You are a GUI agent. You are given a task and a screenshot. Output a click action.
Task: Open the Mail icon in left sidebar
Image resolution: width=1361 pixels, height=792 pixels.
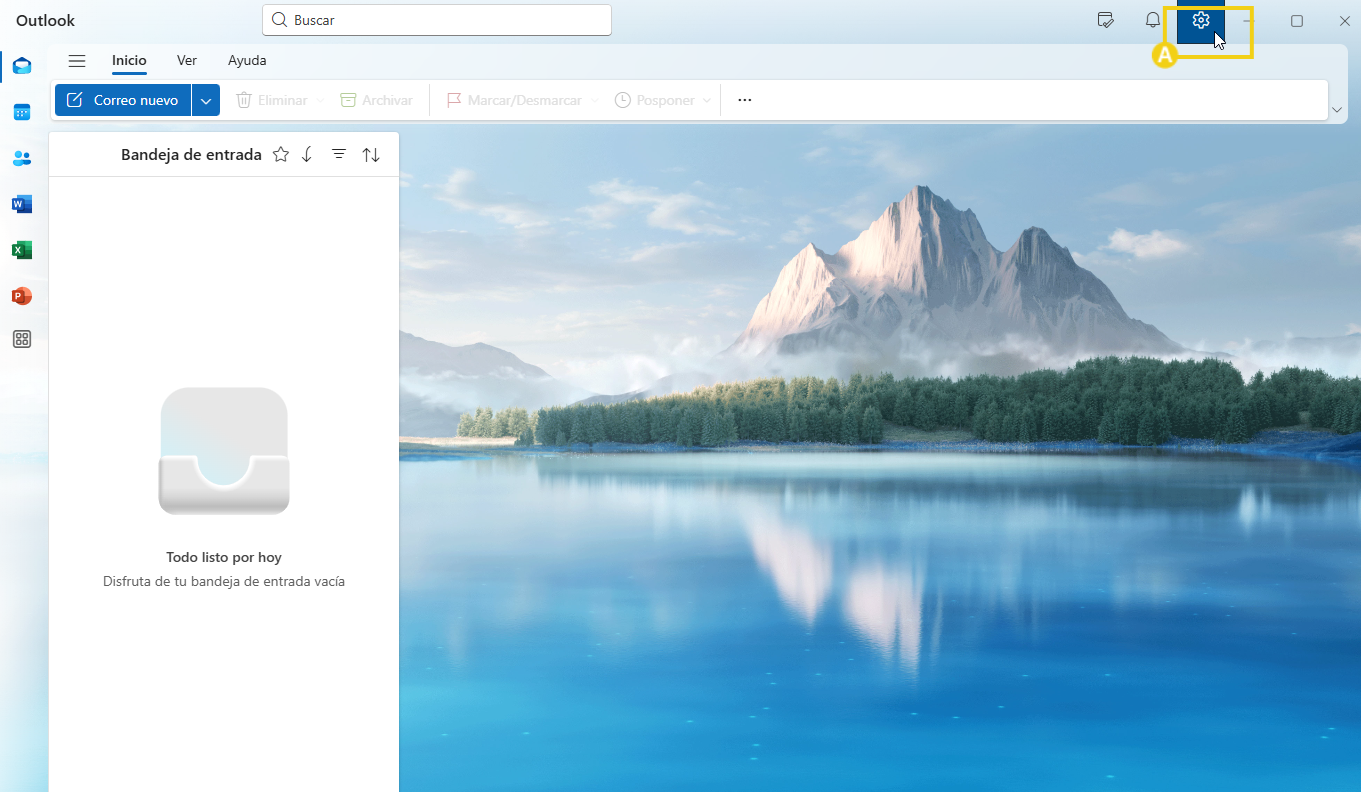[x=22, y=66]
